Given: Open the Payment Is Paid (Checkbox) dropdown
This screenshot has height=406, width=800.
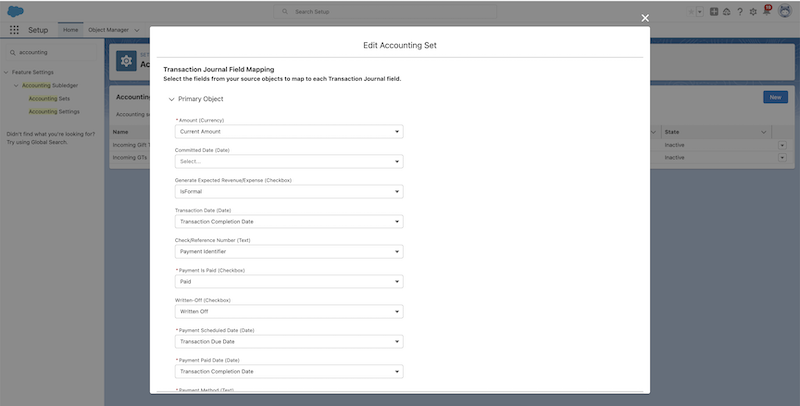Looking at the screenshot, I should coord(289,282).
